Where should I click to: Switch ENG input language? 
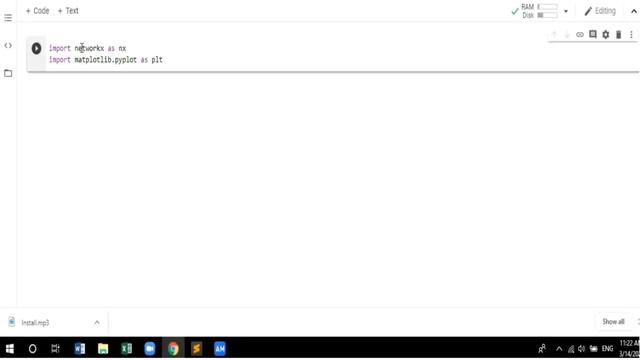pyautogui.click(x=607, y=349)
